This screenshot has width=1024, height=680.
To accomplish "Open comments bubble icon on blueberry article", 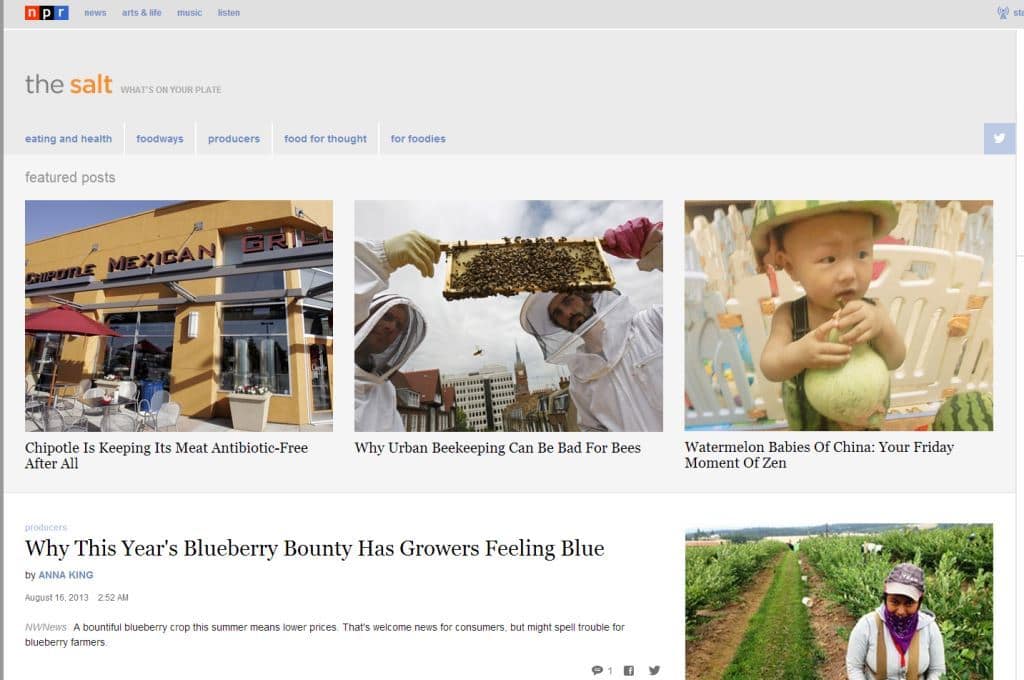I will pos(597,670).
